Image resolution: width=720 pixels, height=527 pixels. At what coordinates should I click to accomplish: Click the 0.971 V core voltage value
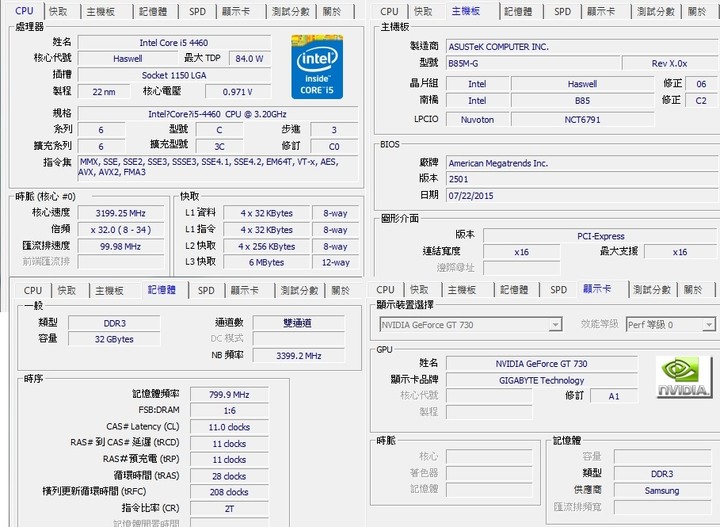(x=238, y=92)
